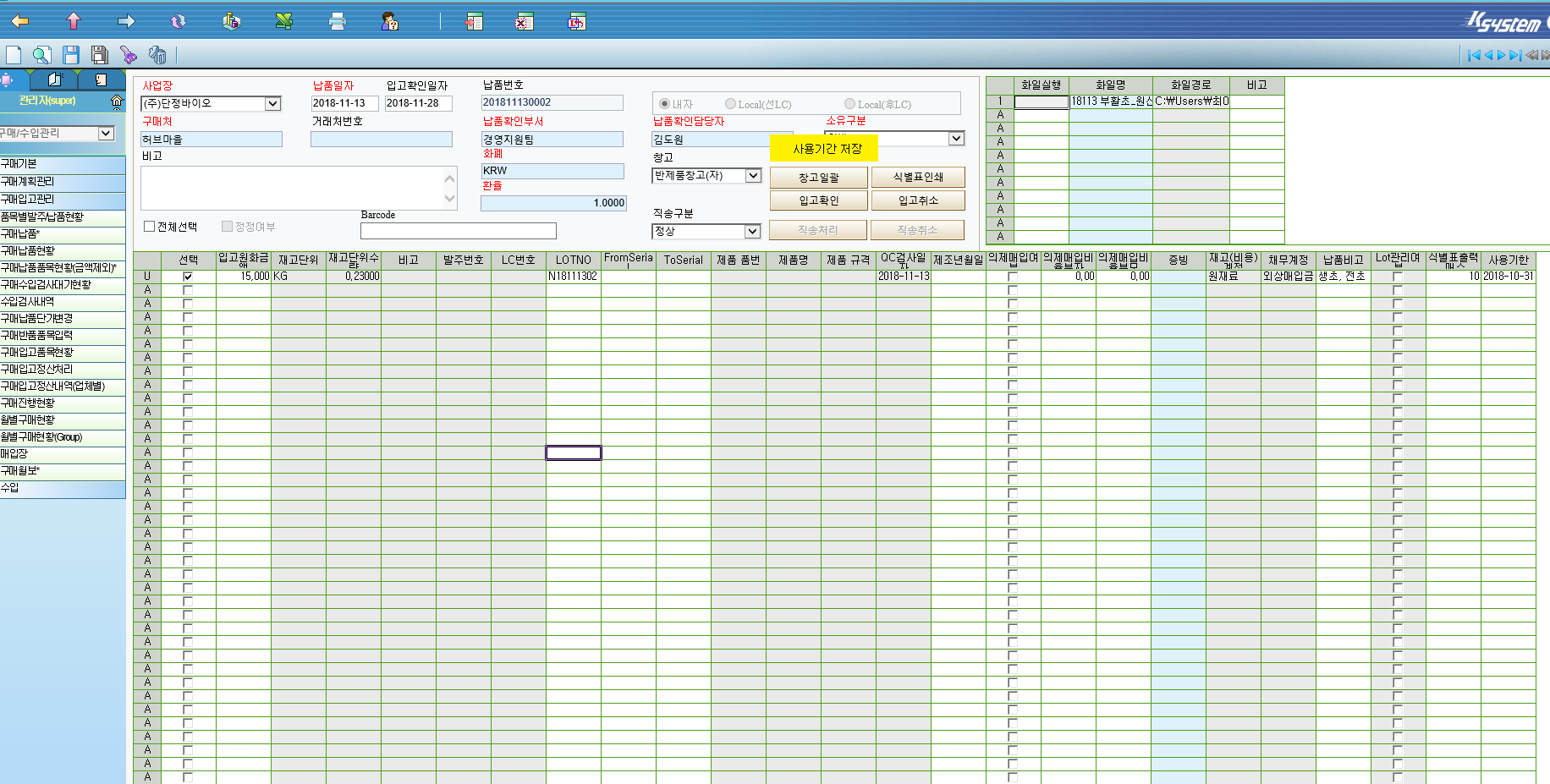Click the green Excel export icon
The width and height of the screenshot is (1550, 784).
[x=284, y=21]
